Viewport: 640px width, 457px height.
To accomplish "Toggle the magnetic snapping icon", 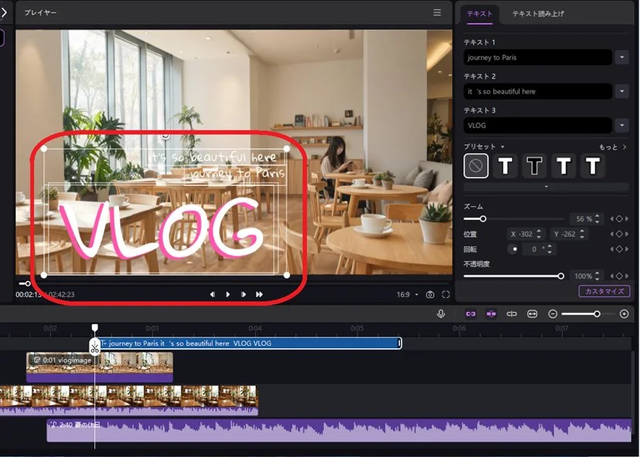I will coord(491,314).
